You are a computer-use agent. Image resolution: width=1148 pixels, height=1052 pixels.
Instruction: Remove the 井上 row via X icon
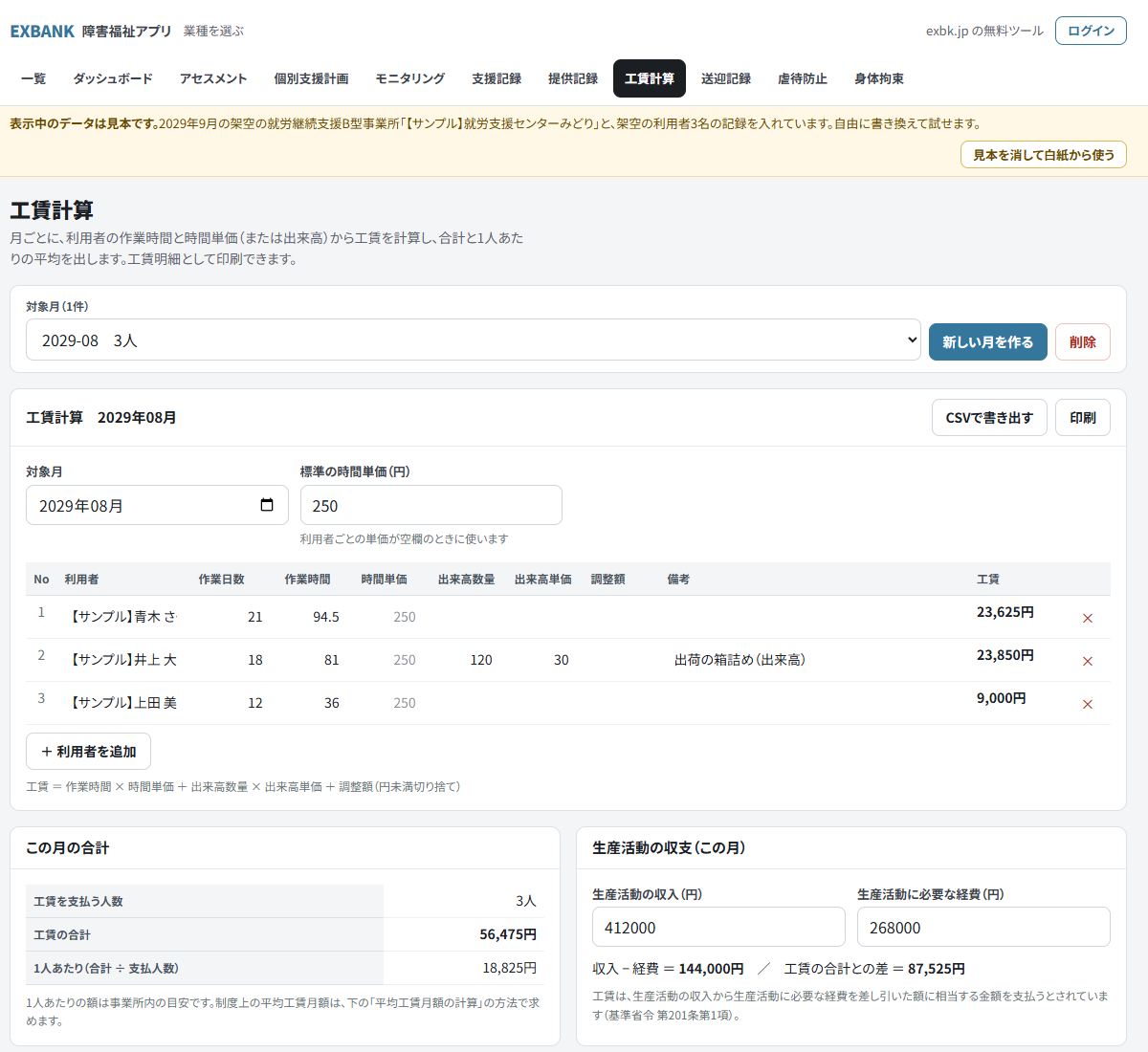click(x=1087, y=661)
